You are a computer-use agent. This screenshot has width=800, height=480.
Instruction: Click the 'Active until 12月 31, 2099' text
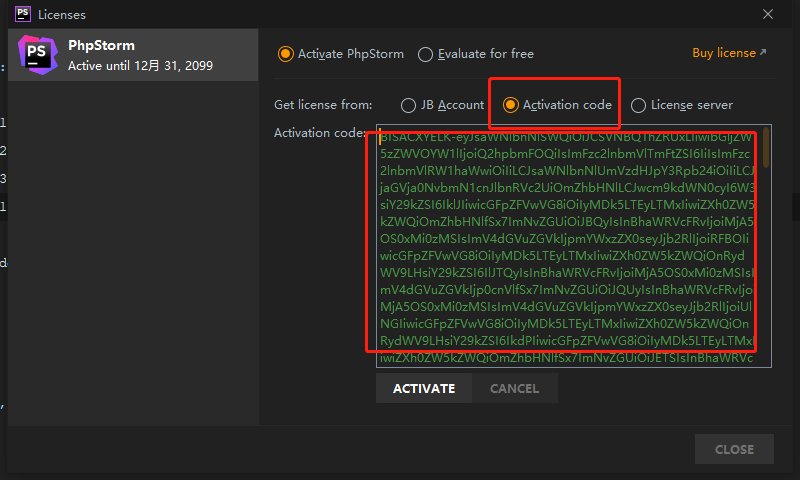click(x=140, y=65)
